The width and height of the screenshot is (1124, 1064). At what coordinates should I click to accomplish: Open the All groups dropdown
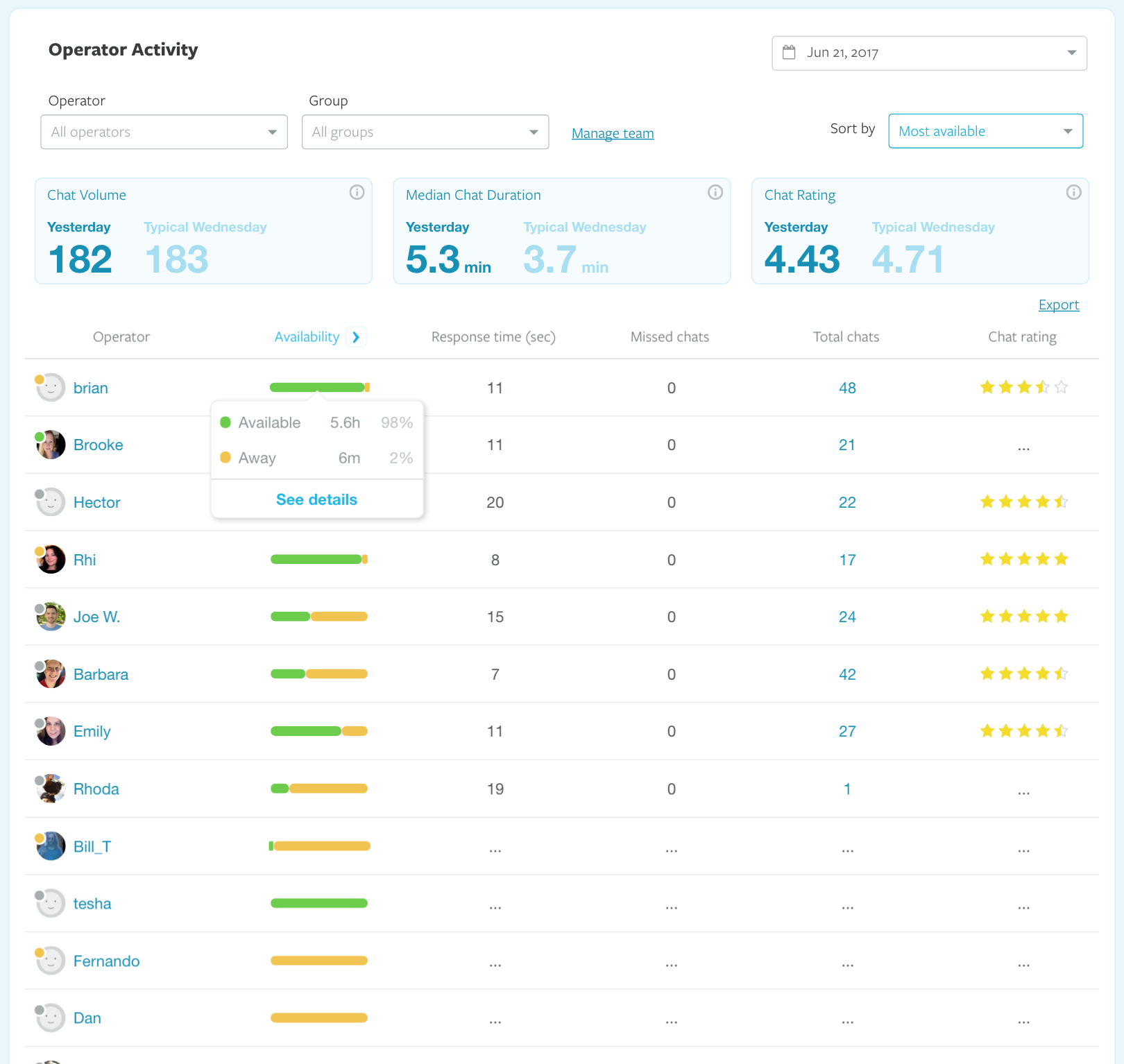(x=425, y=132)
